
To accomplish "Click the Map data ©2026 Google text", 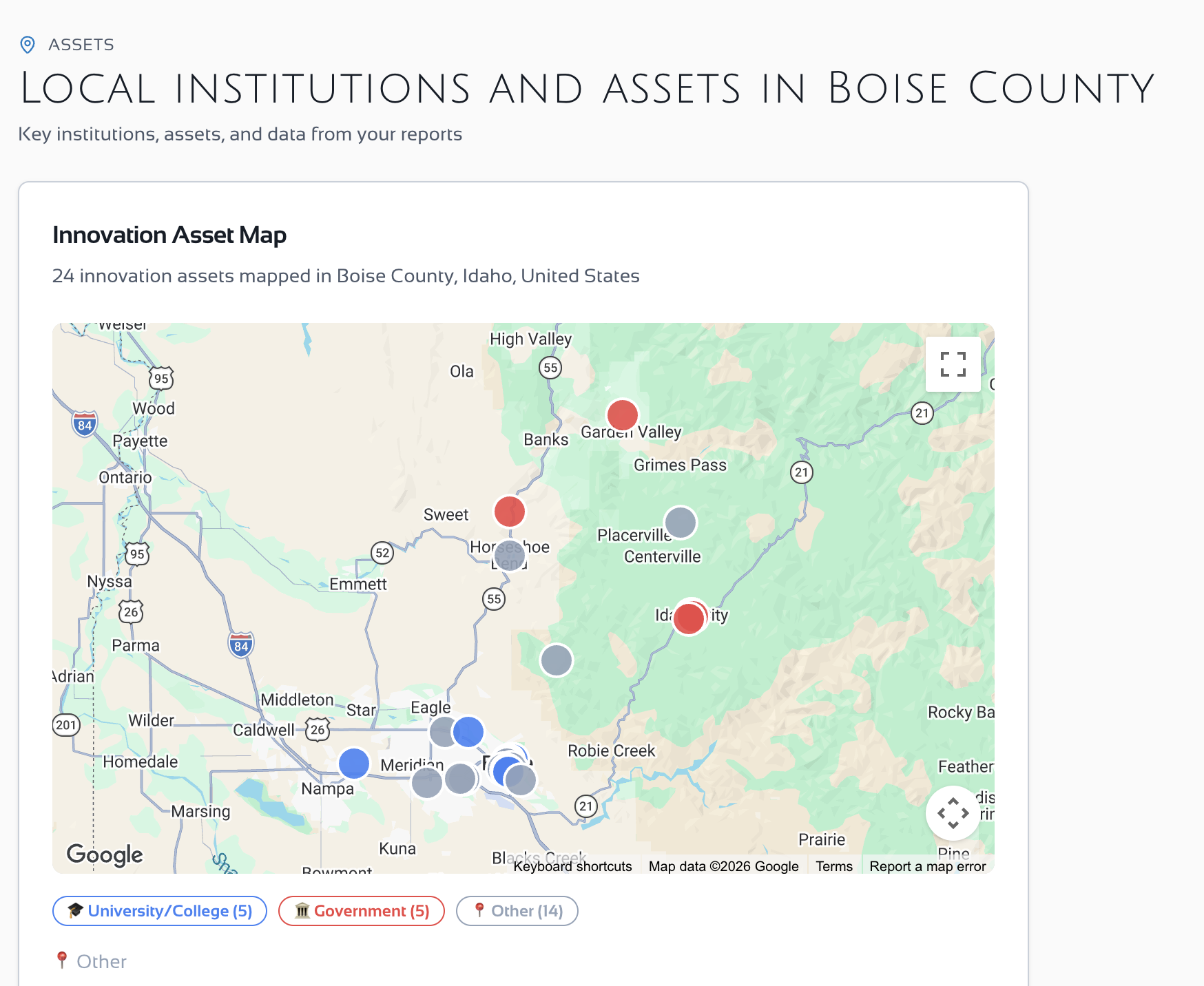I will 724,866.
